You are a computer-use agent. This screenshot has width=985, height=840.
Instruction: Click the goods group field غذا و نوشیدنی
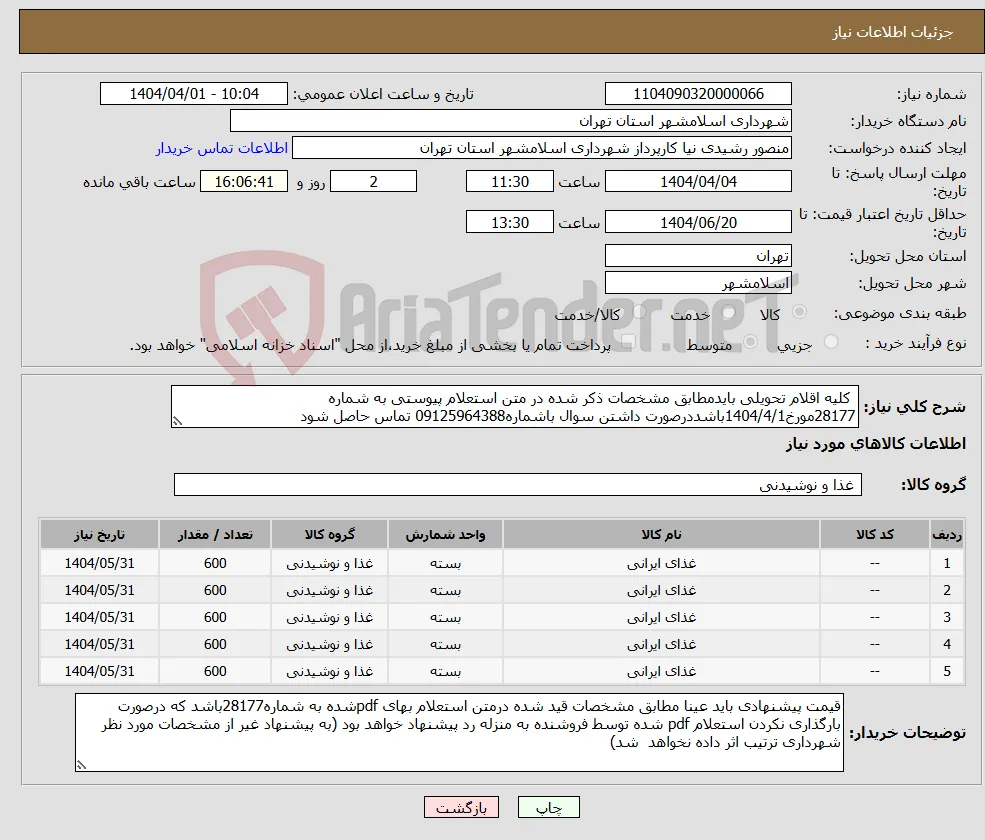tap(518, 484)
